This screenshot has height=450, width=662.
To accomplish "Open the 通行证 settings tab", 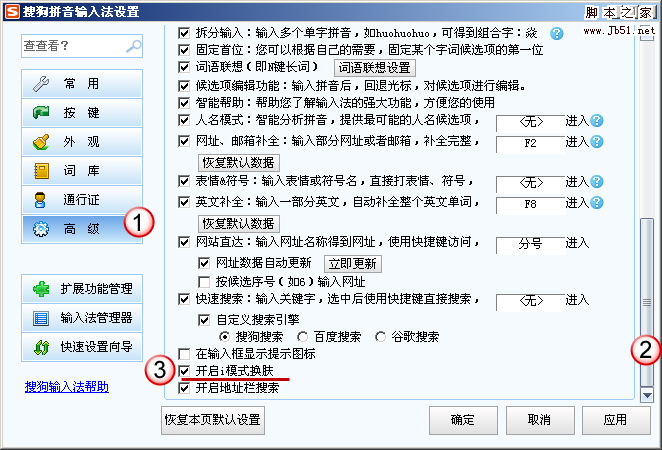I will (82, 200).
